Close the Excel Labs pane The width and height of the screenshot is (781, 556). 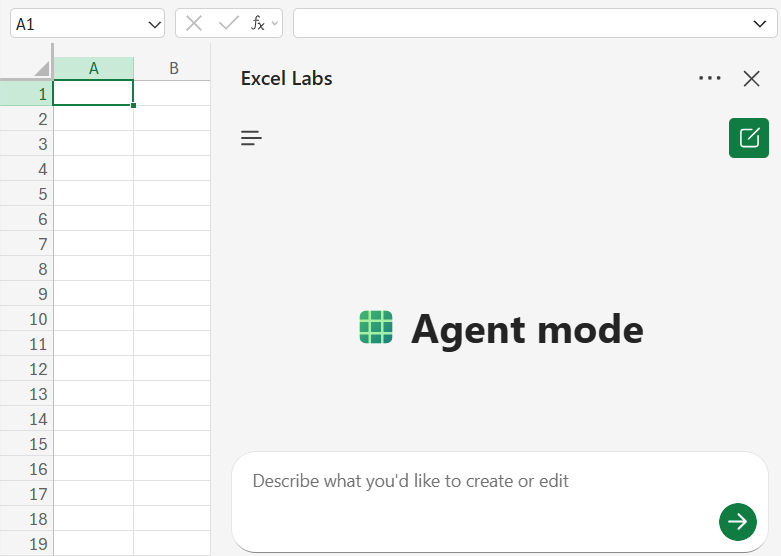pyautogui.click(x=751, y=78)
